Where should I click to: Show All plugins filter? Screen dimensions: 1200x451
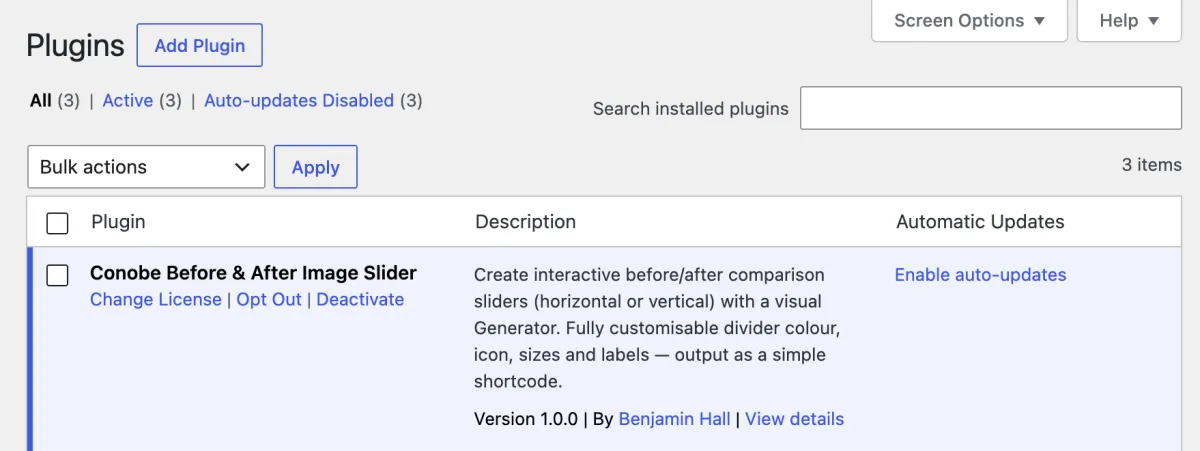point(41,101)
